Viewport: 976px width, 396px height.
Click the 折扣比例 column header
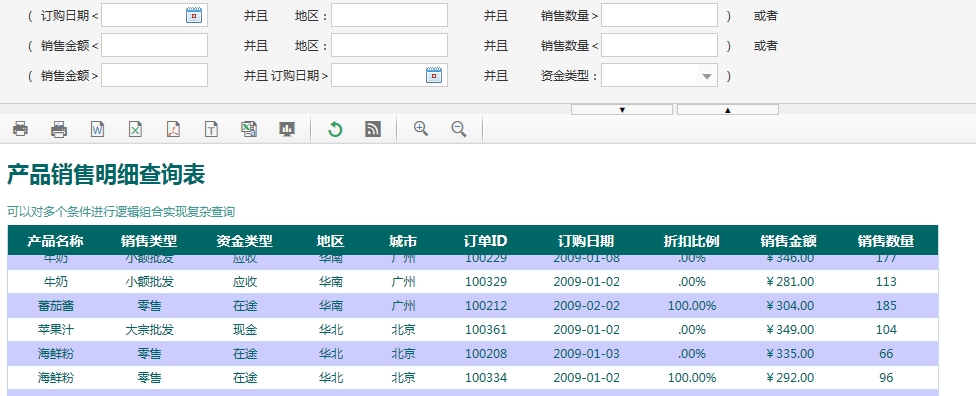click(x=692, y=241)
